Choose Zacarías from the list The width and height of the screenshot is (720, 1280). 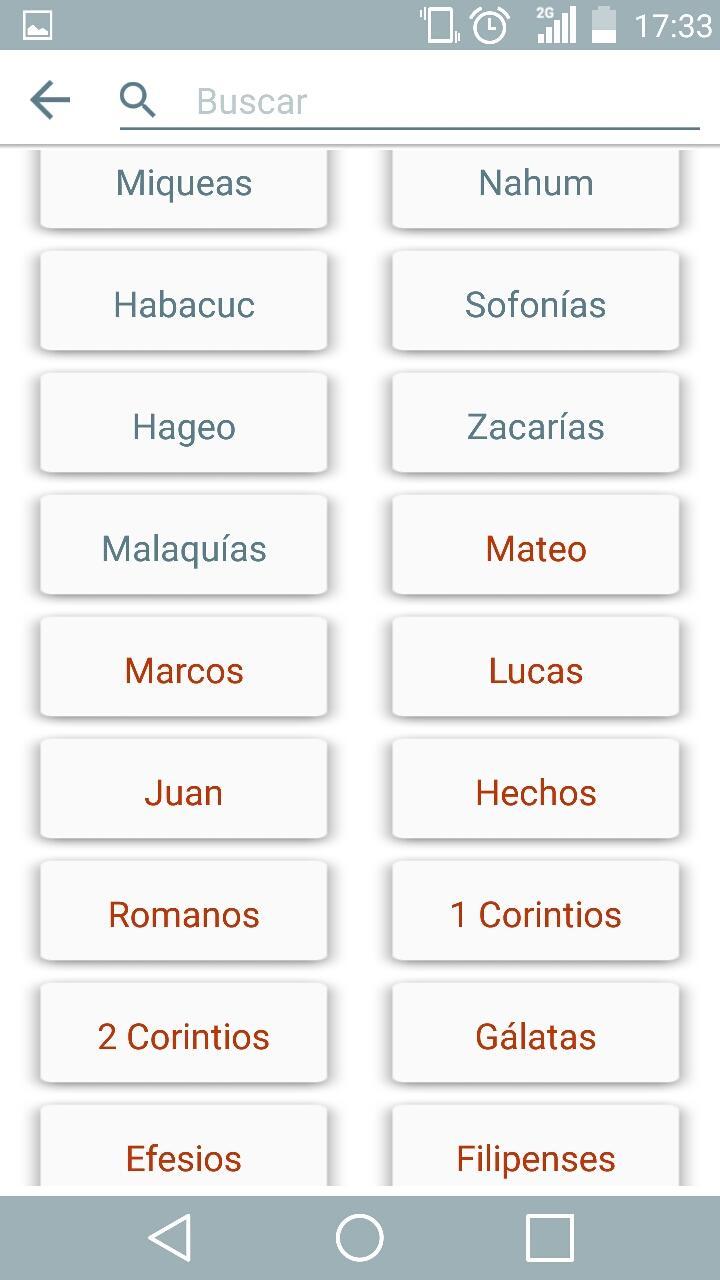click(x=536, y=426)
